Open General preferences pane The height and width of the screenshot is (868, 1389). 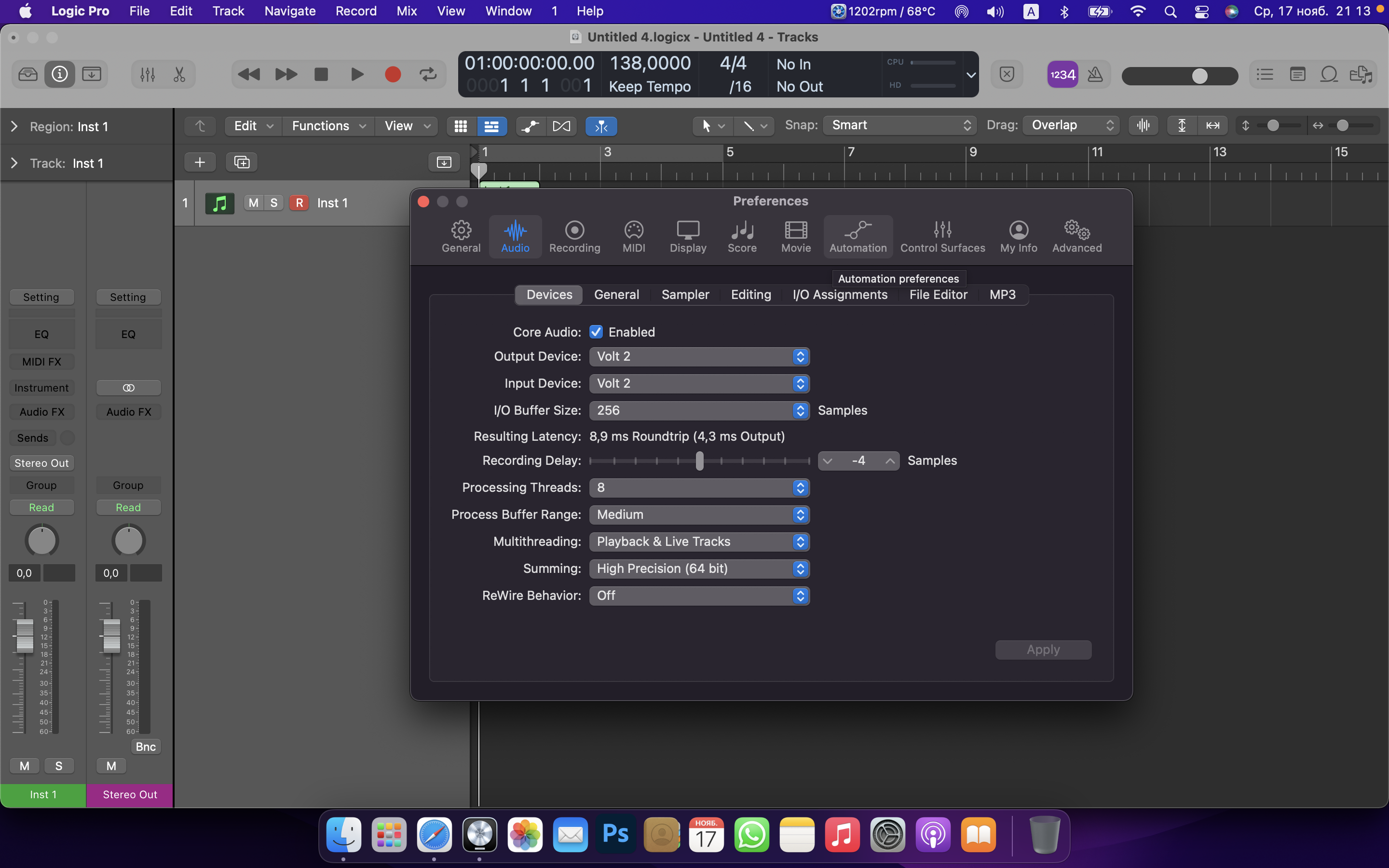(461, 236)
